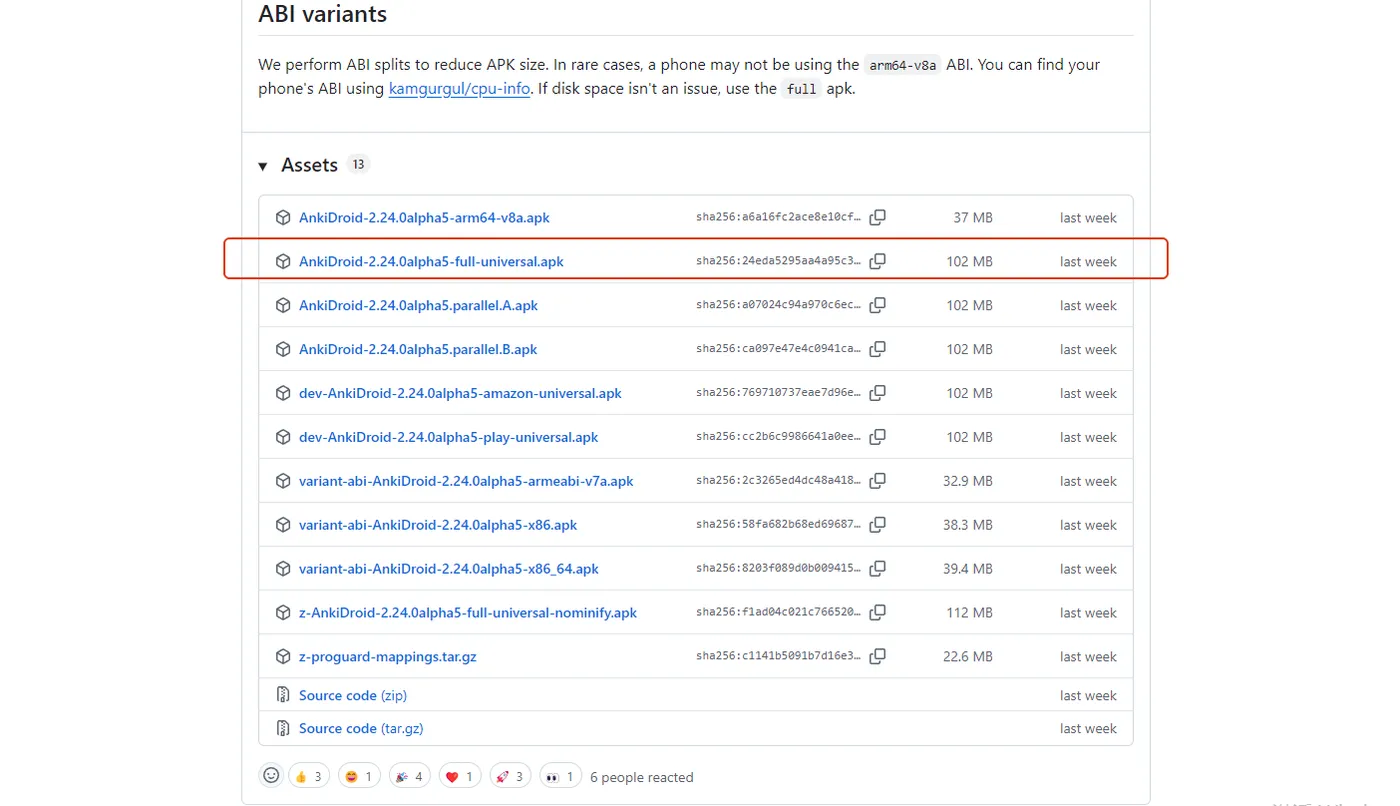Click 'last week' in Source code (zip) row
The height and width of the screenshot is (806, 1400).
1088,696
